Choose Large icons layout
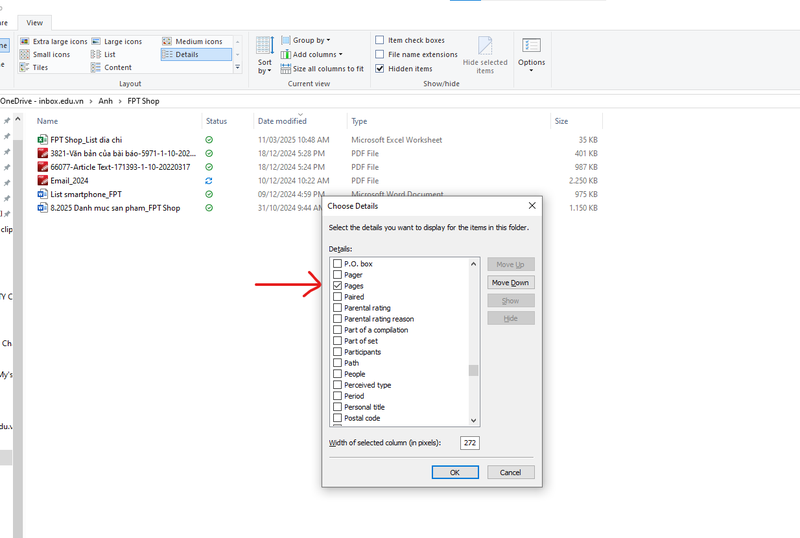Viewport: 800px width, 538px height. coord(117,41)
